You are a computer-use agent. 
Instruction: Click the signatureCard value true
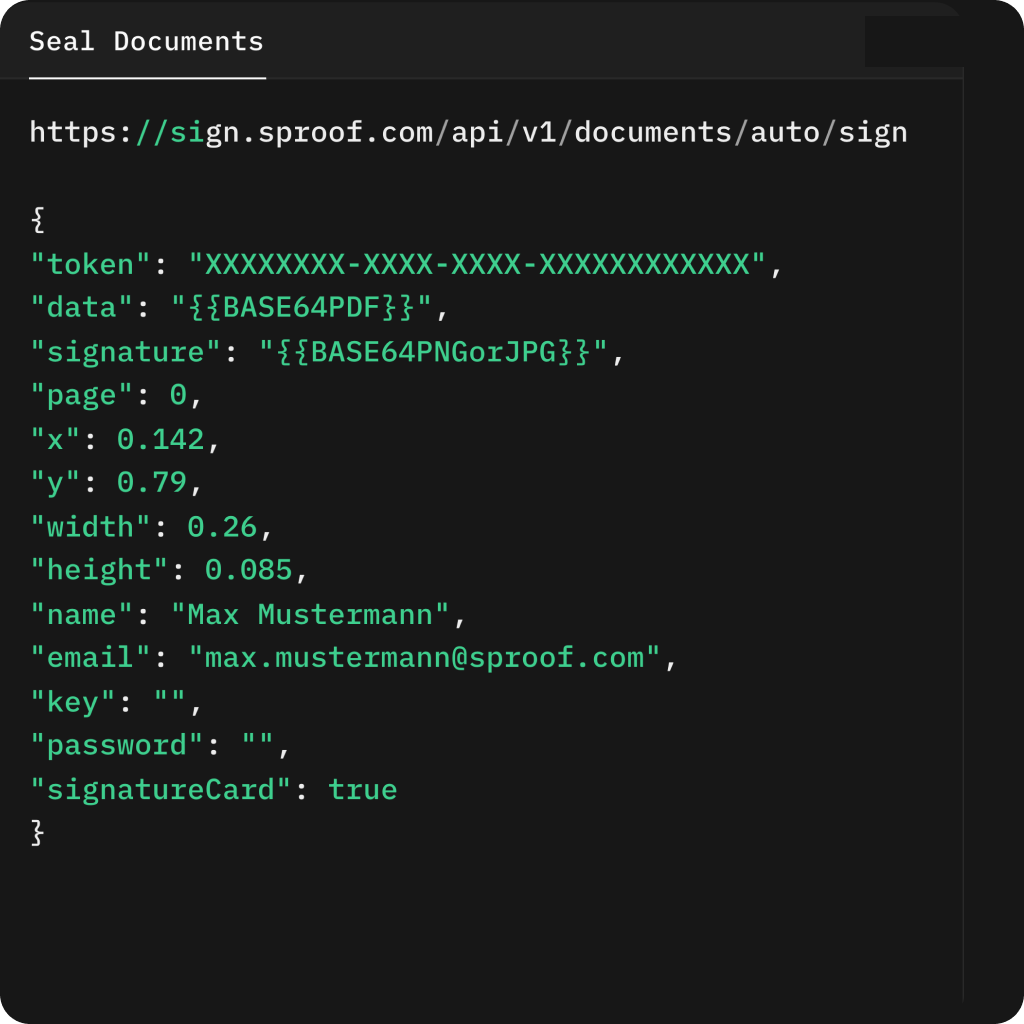click(x=362, y=790)
